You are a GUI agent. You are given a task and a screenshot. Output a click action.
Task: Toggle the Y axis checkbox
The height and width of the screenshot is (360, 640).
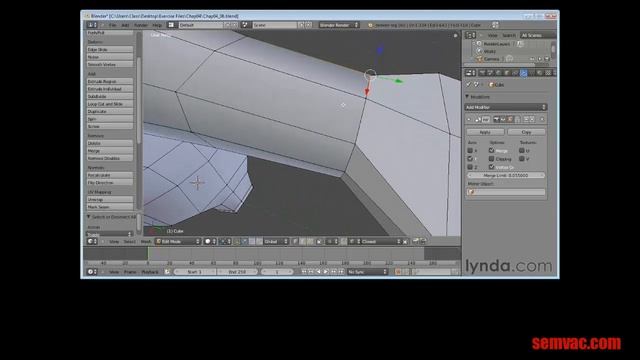pyautogui.click(x=470, y=159)
